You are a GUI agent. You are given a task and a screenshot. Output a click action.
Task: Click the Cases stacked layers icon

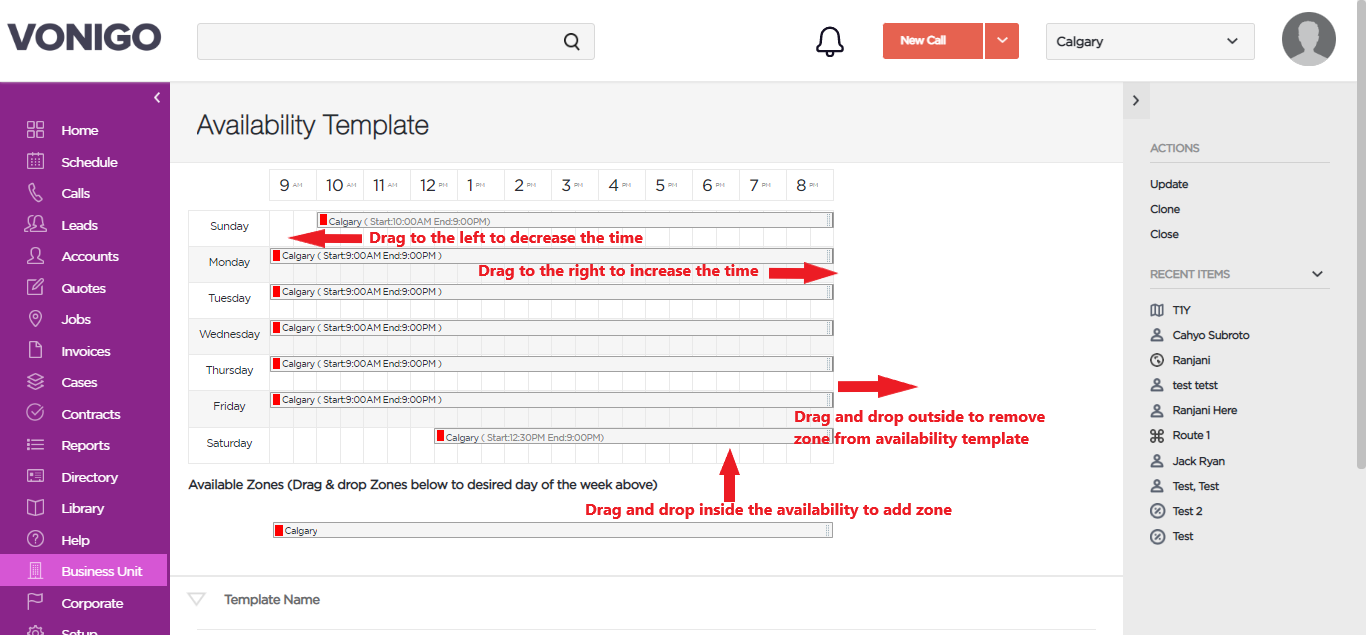click(x=36, y=382)
